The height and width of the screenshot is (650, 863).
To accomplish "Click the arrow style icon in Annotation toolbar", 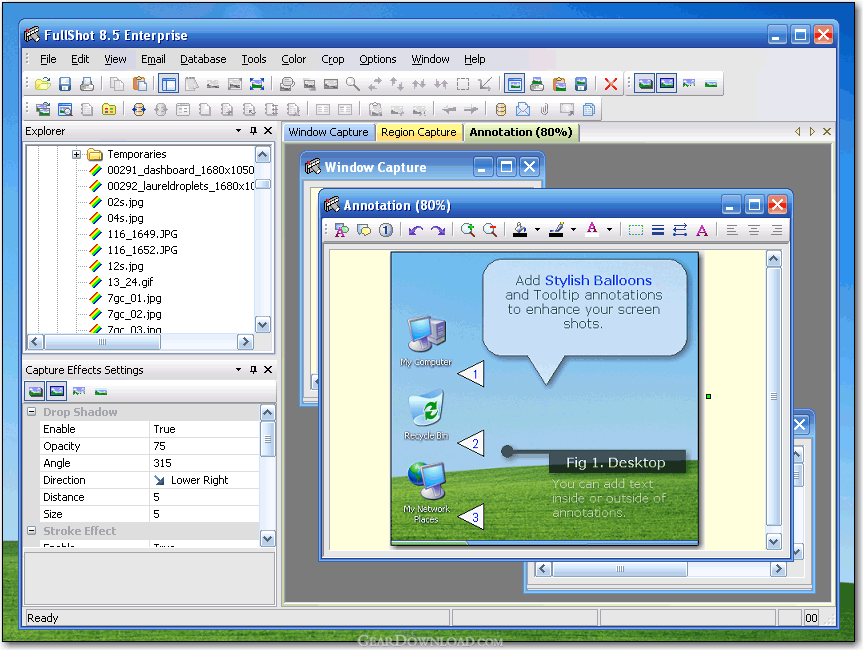I will tap(680, 230).
